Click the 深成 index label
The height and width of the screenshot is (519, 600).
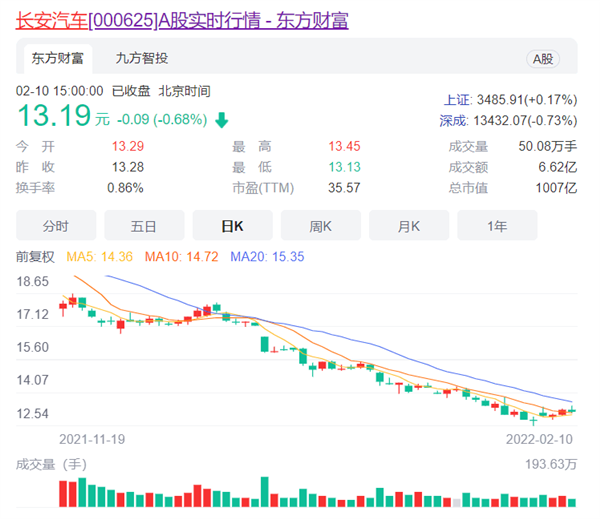click(454, 121)
